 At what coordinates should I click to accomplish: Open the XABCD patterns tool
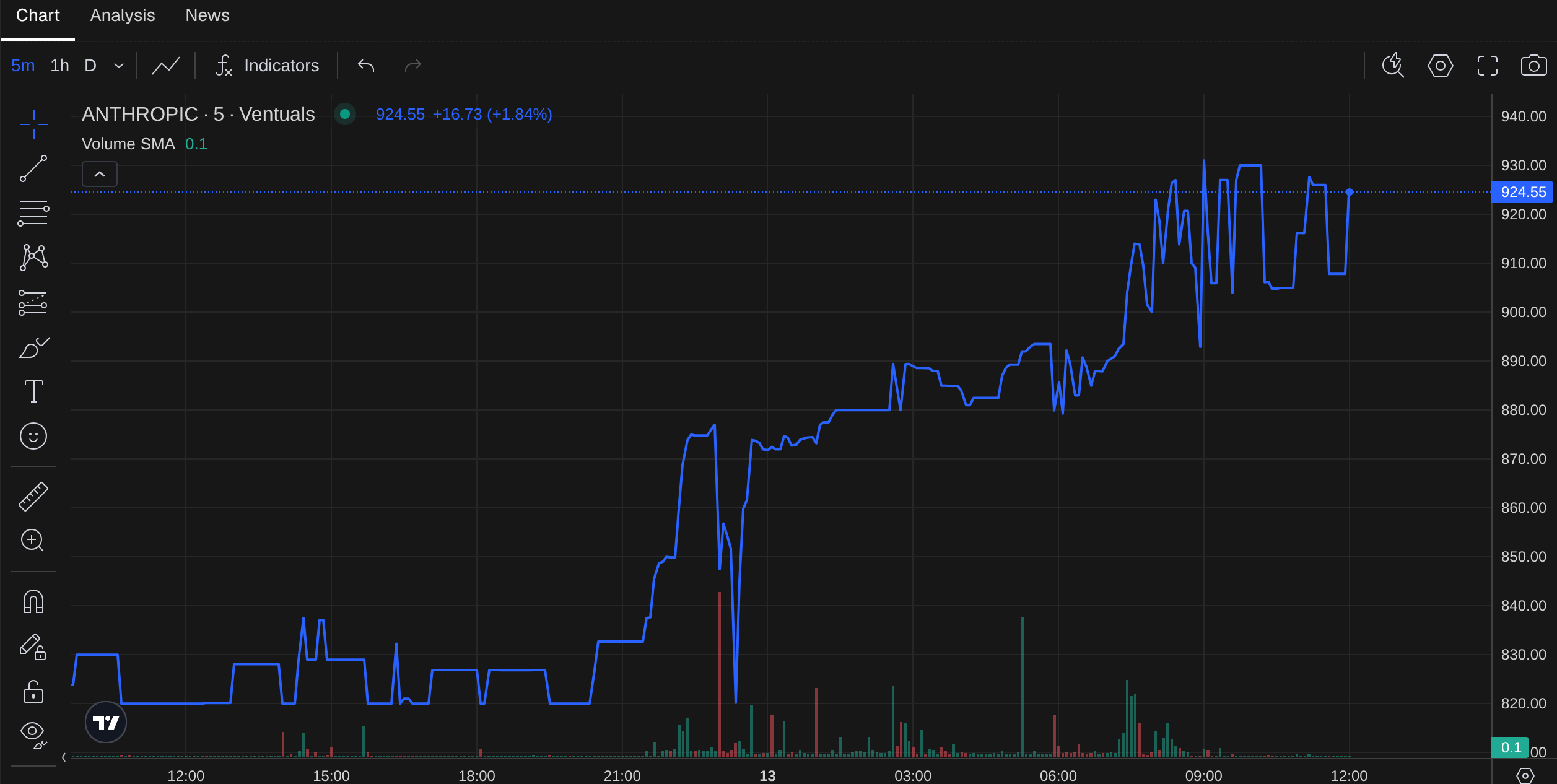pyautogui.click(x=33, y=258)
